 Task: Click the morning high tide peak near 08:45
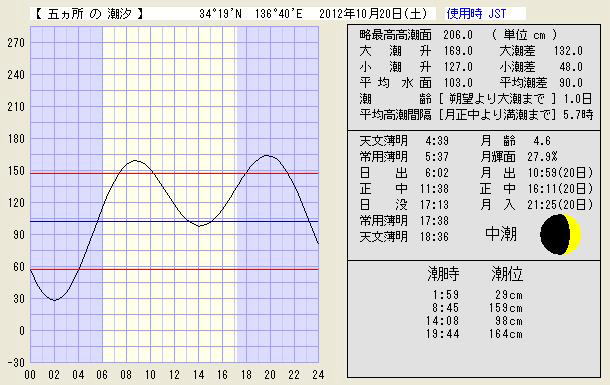coord(135,160)
